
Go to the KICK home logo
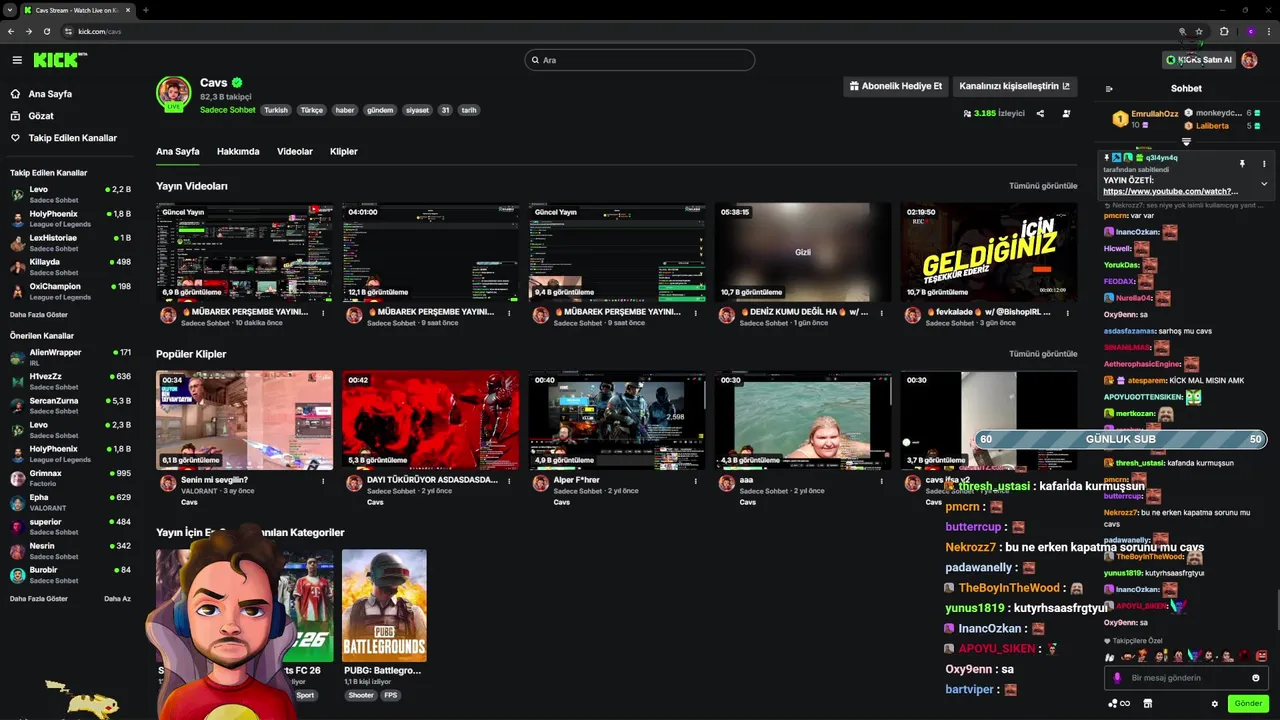tap(60, 60)
